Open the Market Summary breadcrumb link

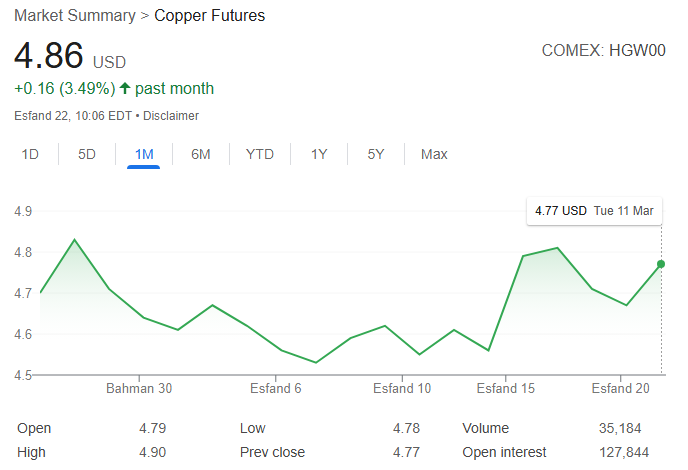pos(74,16)
